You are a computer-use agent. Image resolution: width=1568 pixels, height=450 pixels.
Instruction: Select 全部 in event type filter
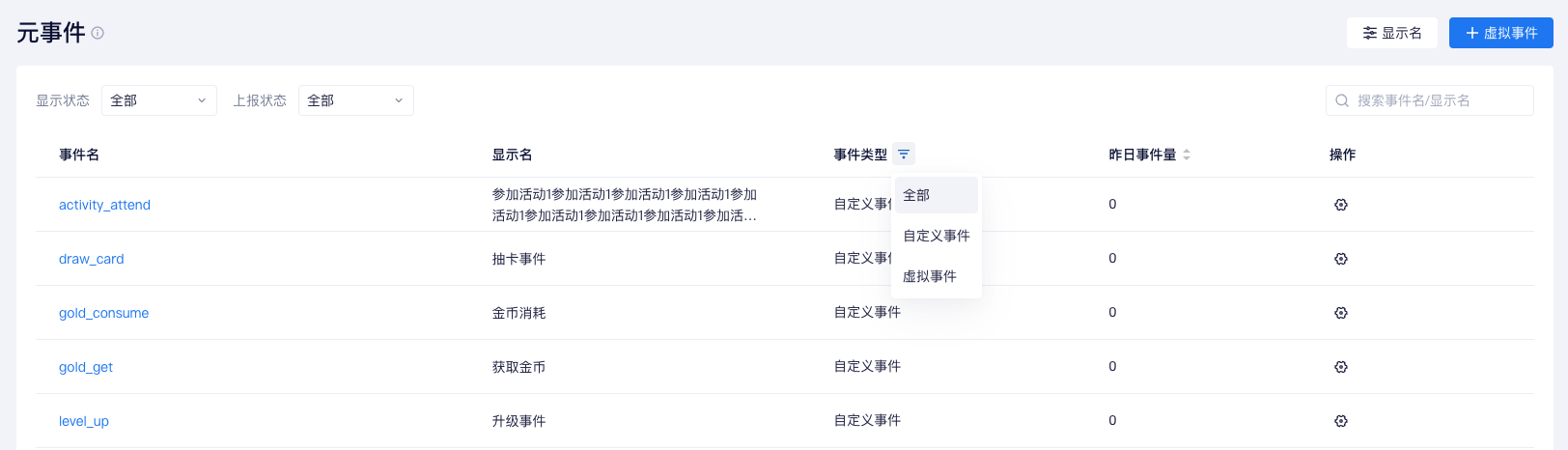[x=937, y=195]
